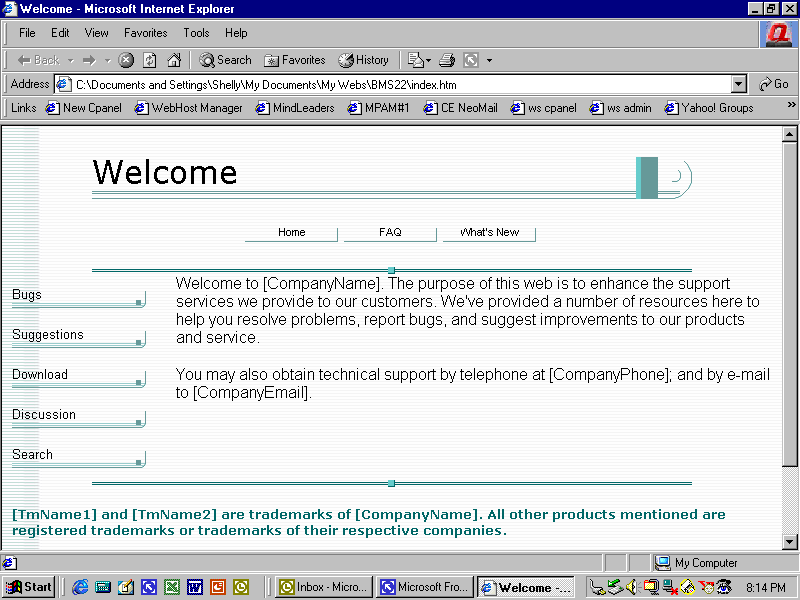Open the Bugs sidebar link

tap(79, 297)
